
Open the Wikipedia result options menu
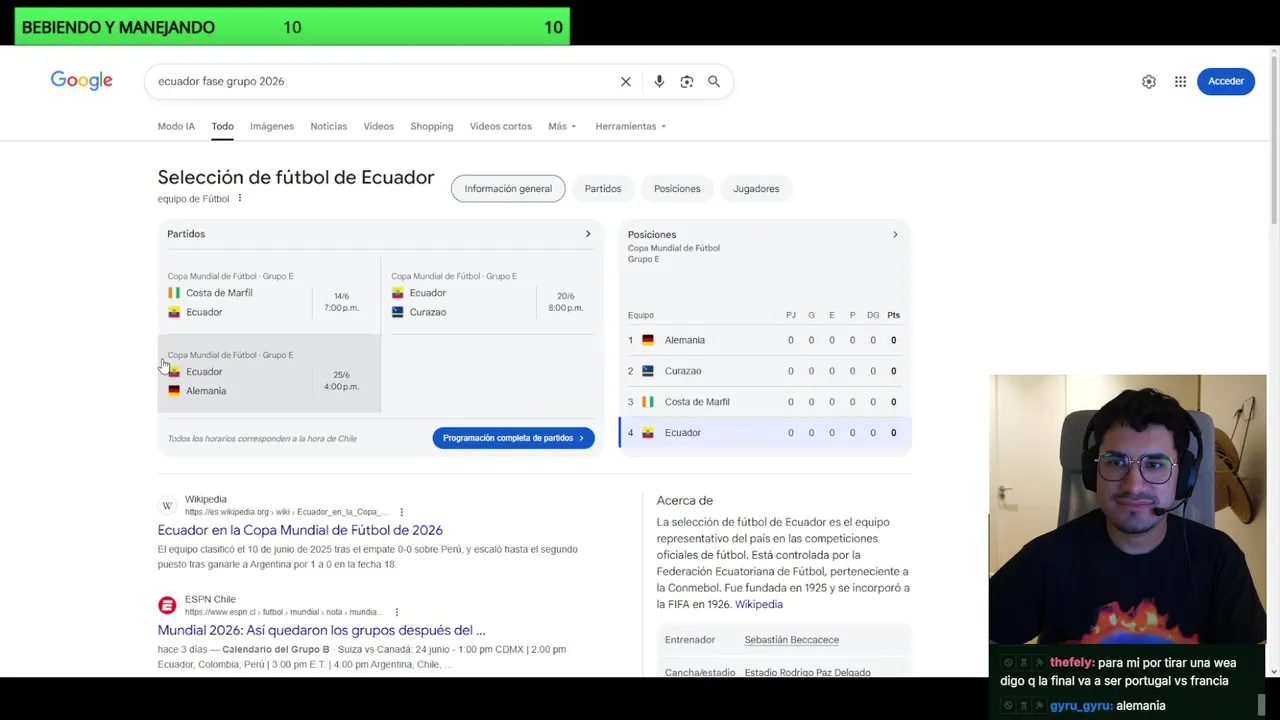tap(402, 512)
